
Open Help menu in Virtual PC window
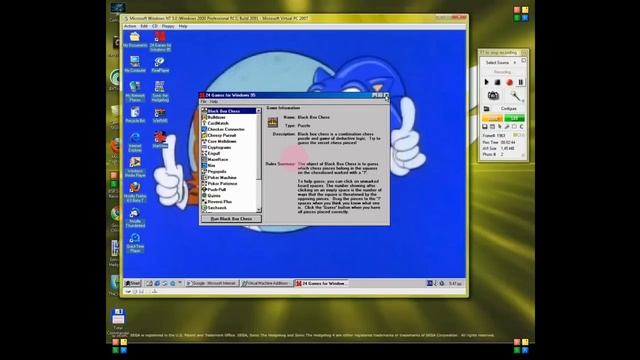coord(183,26)
